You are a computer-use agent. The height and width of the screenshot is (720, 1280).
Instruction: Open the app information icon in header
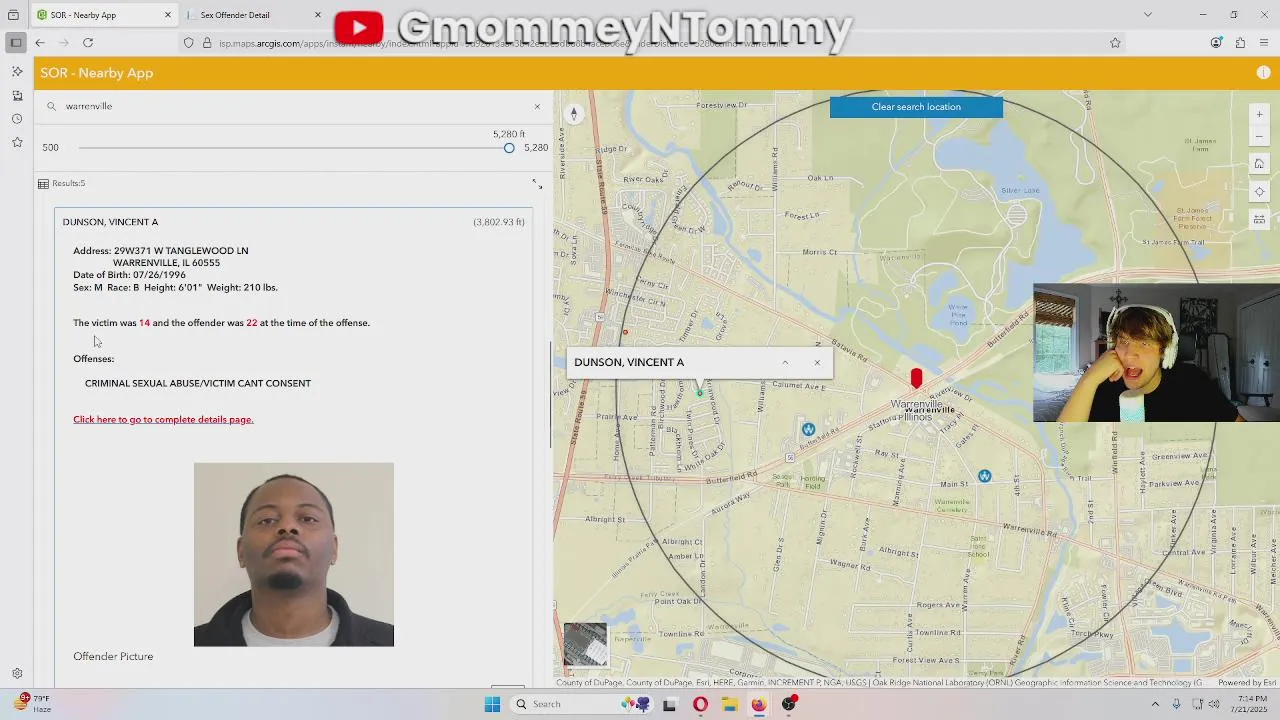pyautogui.click(x=1263, y=73)
